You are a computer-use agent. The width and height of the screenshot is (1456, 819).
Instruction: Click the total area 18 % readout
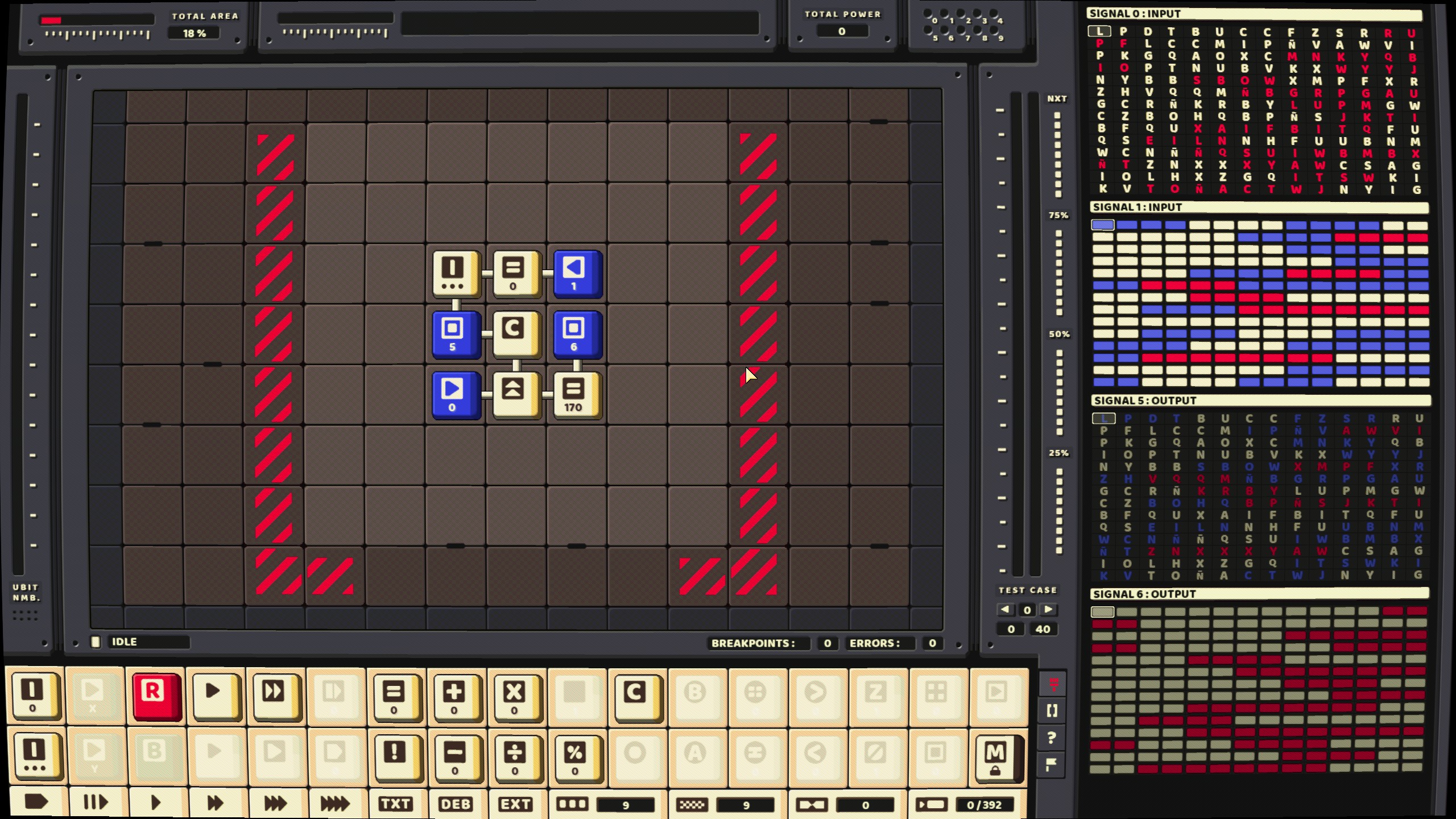point(195,34)
